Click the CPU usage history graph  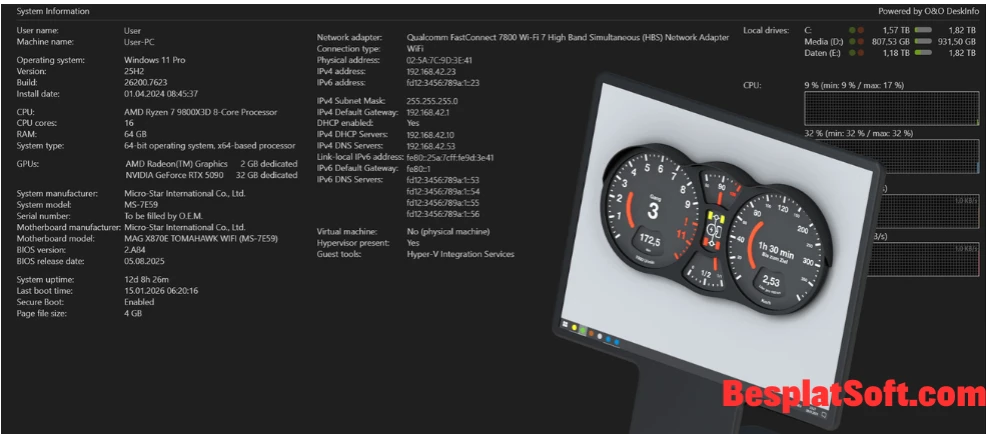coord(892,108)
